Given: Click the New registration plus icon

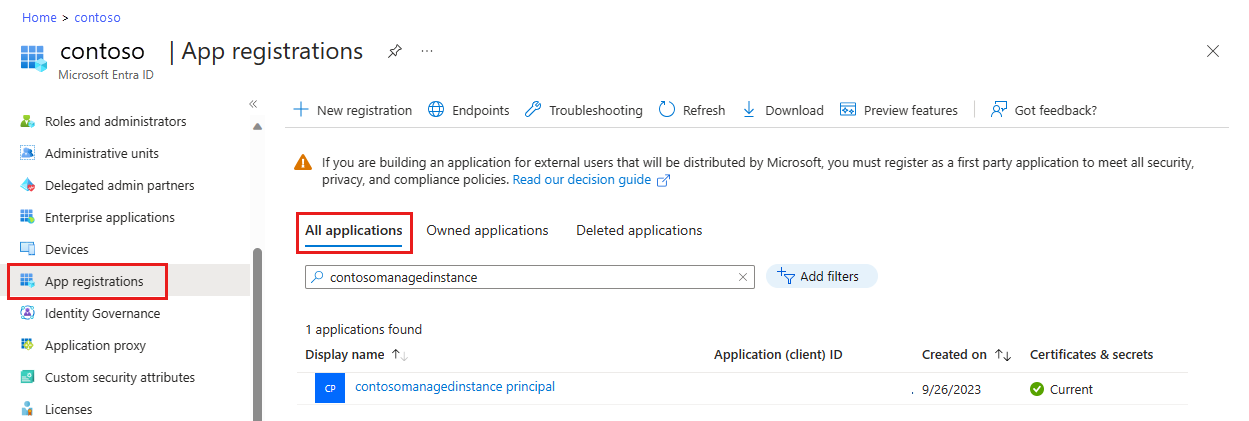Looking at the screenshot, I should pyautogui.click(x=300, y=110).
